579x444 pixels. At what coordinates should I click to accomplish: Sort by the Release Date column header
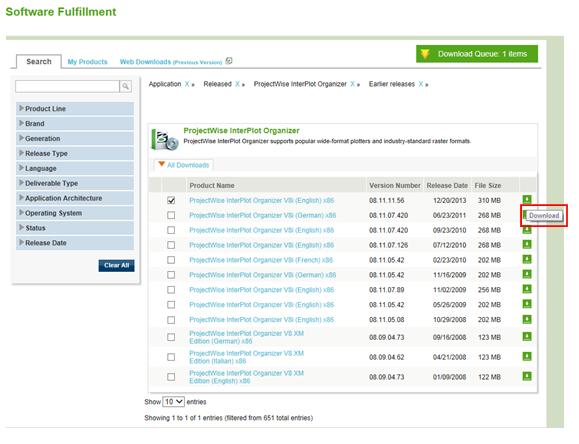[x=447, y=185]
